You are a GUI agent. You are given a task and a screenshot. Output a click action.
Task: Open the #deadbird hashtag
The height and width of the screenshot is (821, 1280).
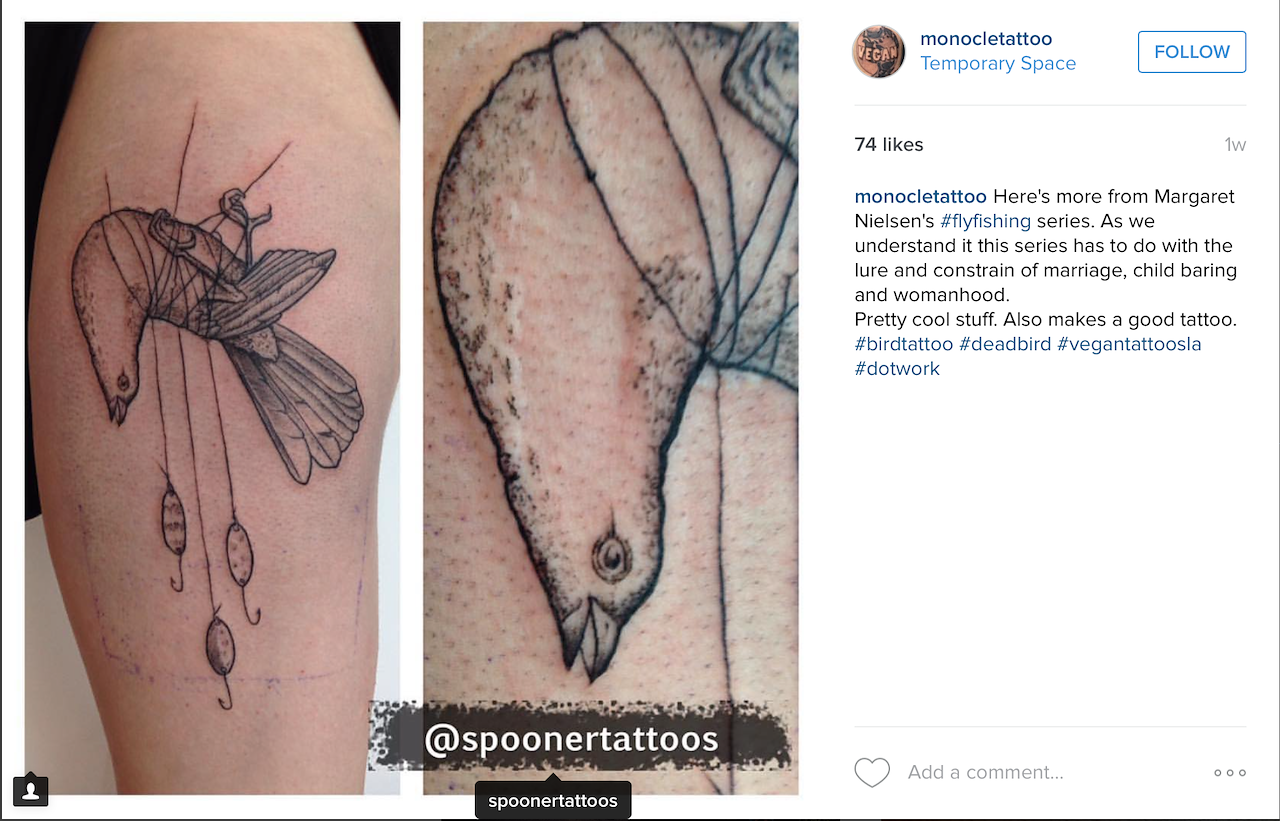[x=1005, y=344]
